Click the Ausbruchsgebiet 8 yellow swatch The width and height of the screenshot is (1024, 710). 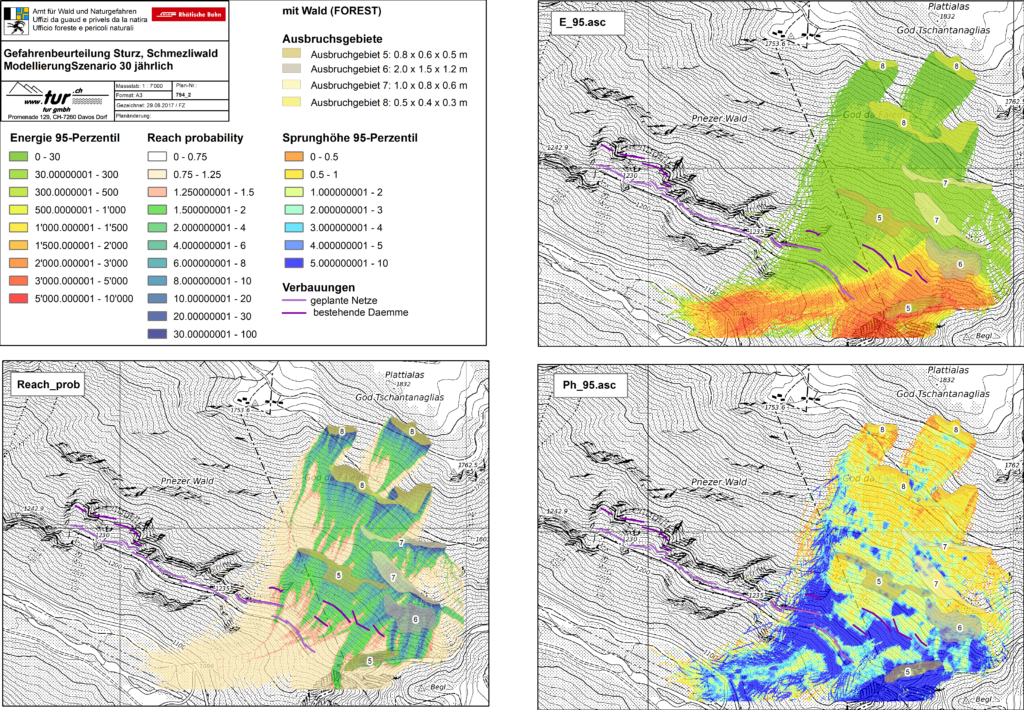click(x=291, y=102)
